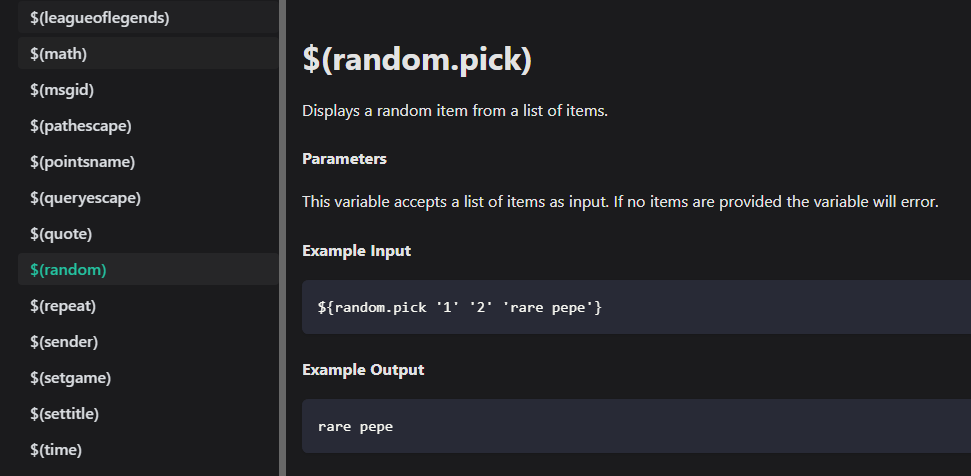This screenshot has width=971, height=476.
Task: Go to the $(pathescape) variable page
Action: point(148,126)
